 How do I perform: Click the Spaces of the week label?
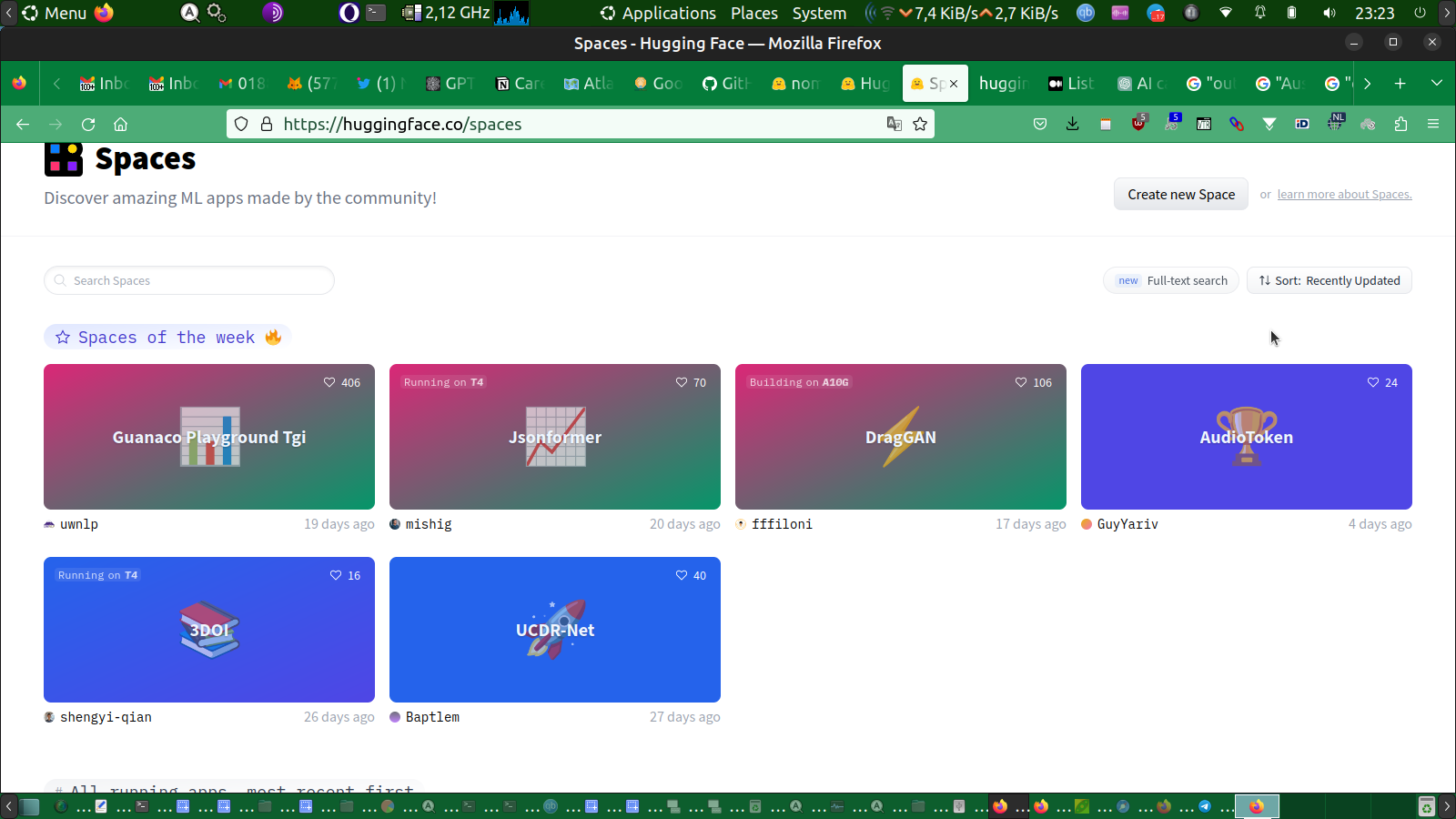167,338
